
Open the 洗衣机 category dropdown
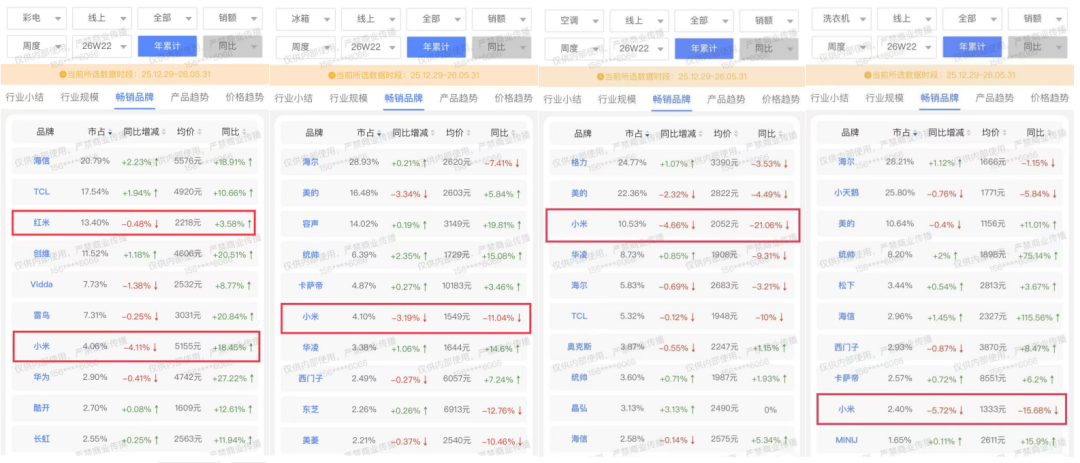click(842, 19)
